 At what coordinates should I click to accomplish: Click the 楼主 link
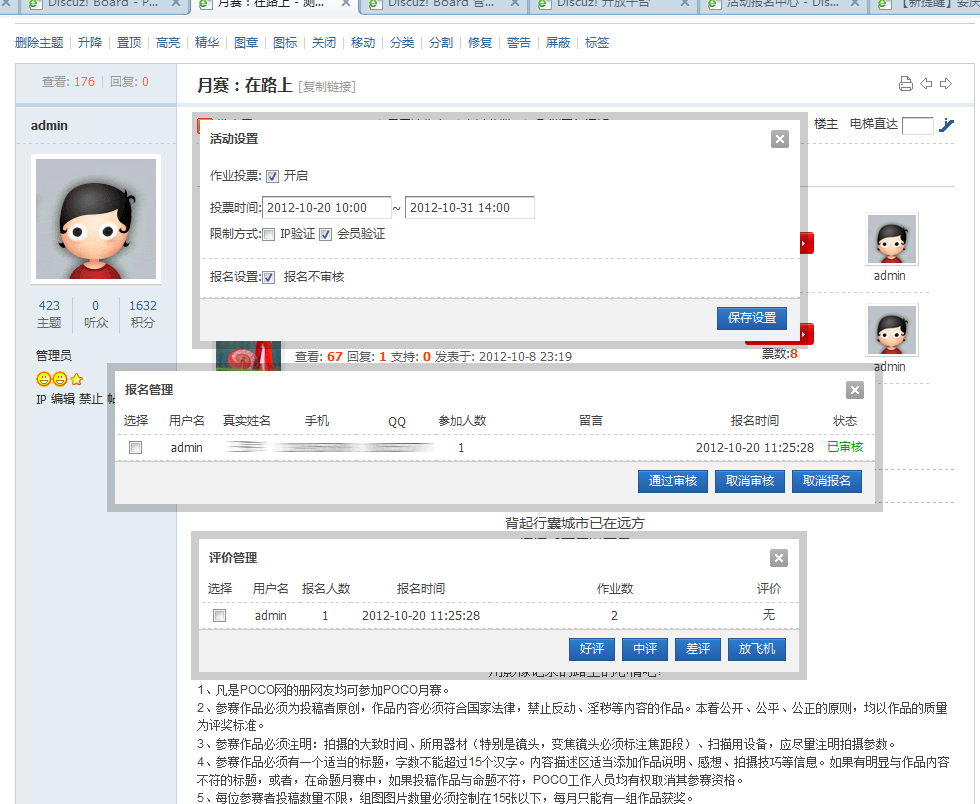(826, 124)
